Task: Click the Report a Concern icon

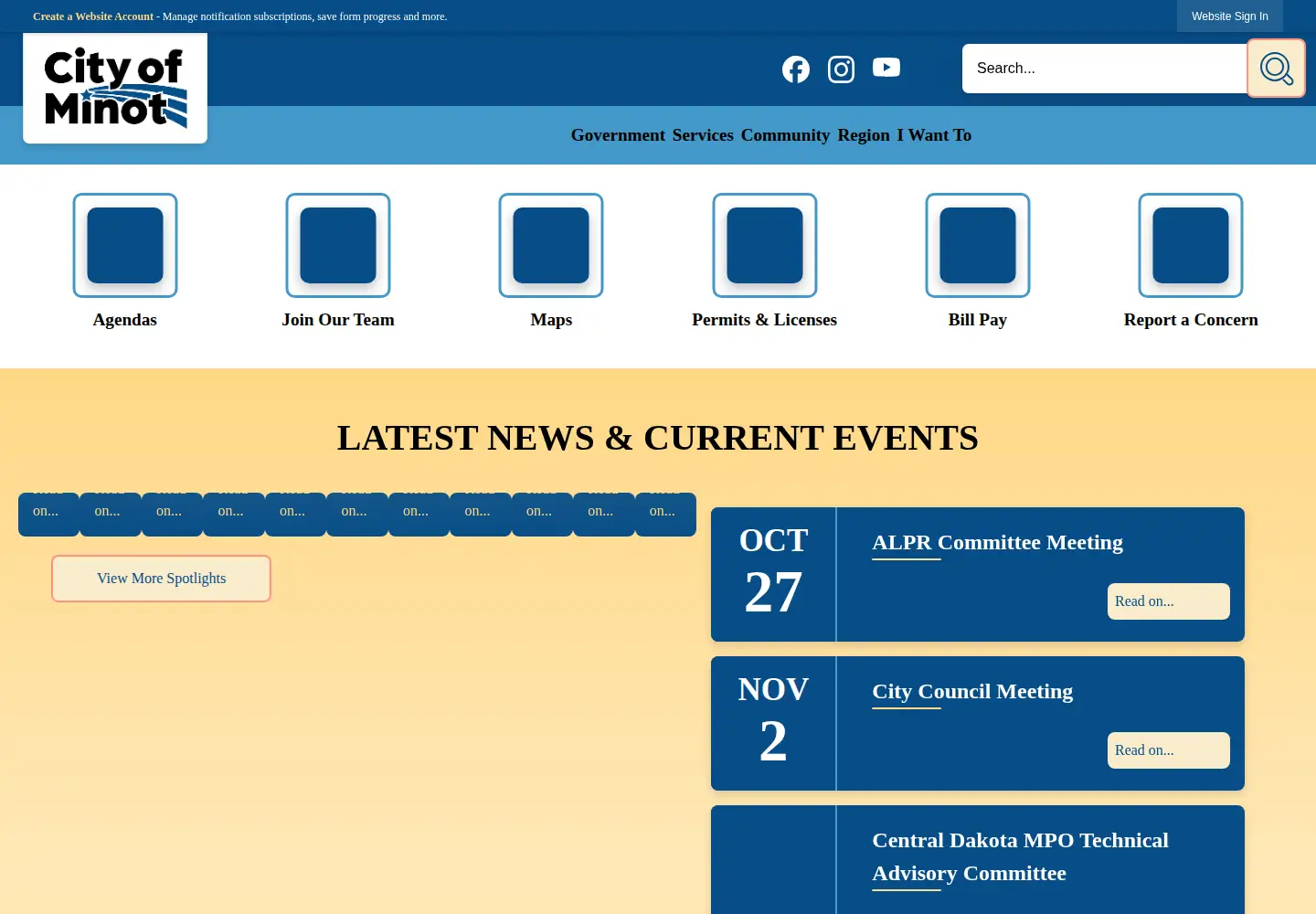Action: tap(1191, 245)
